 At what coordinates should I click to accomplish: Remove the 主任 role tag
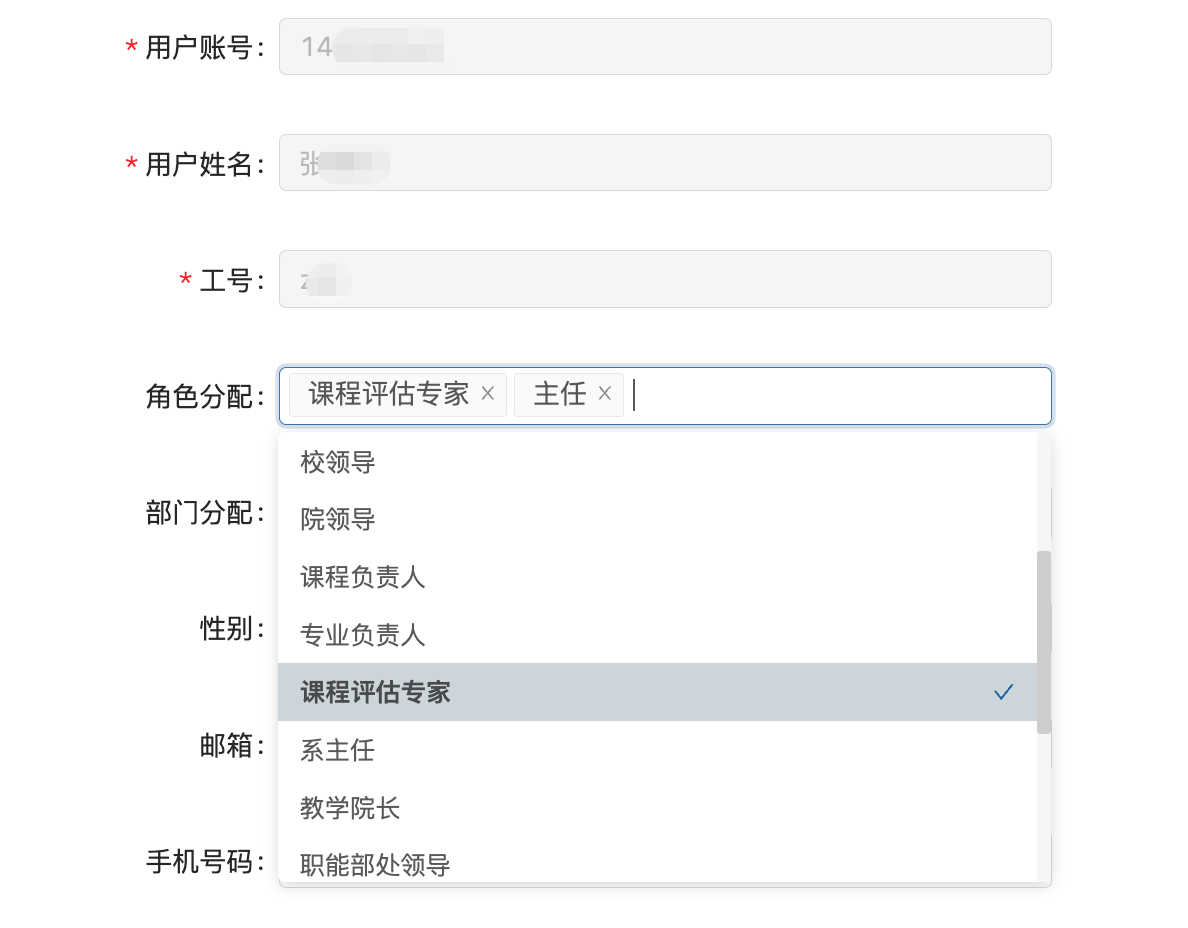tap(604, 394)
